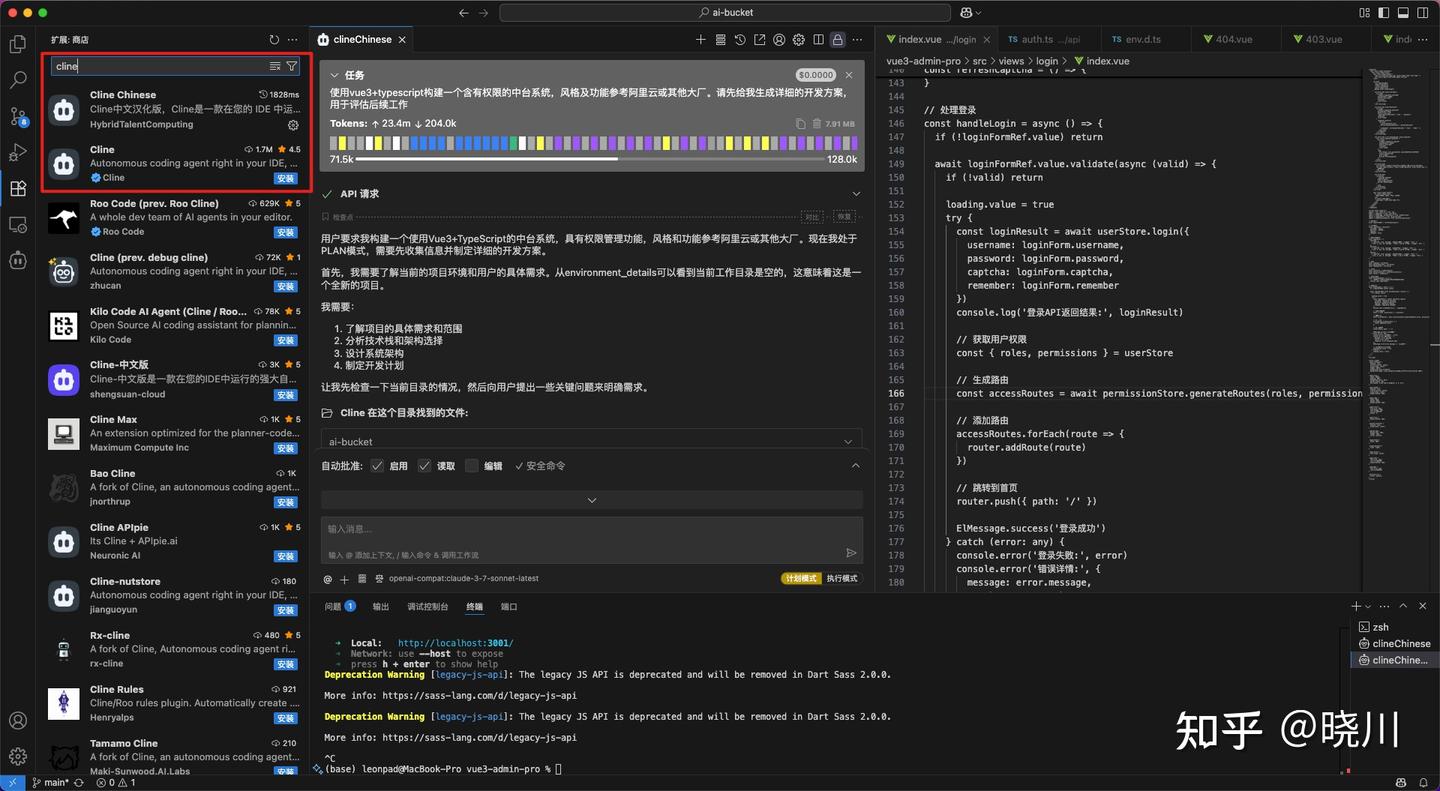Click the send message arrow icon

851,553
